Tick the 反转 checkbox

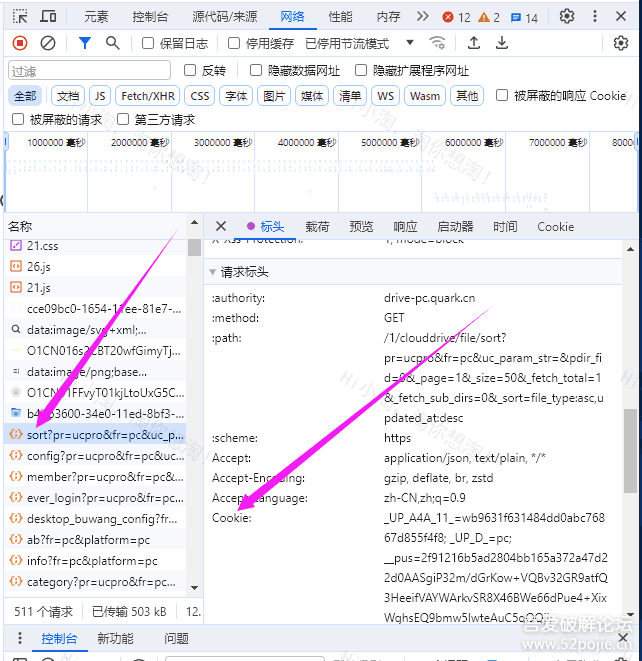coord(190,70)
